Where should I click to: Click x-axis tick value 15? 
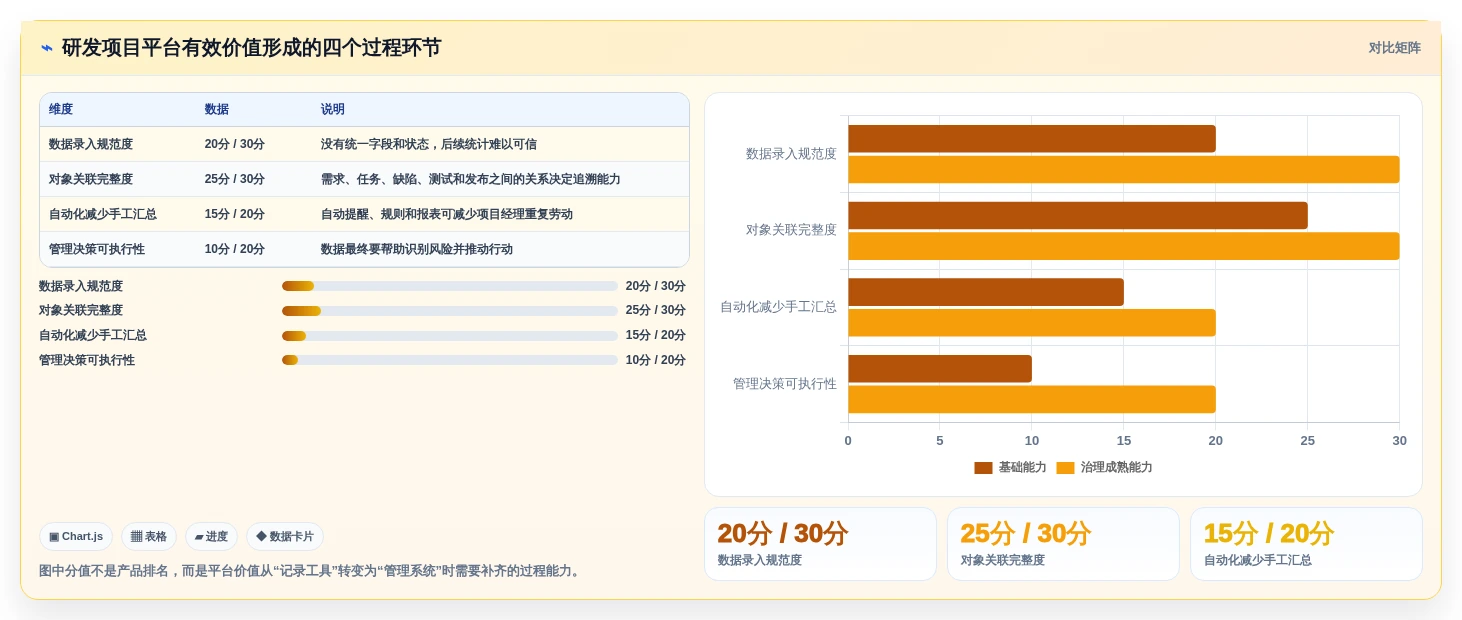1124,441
